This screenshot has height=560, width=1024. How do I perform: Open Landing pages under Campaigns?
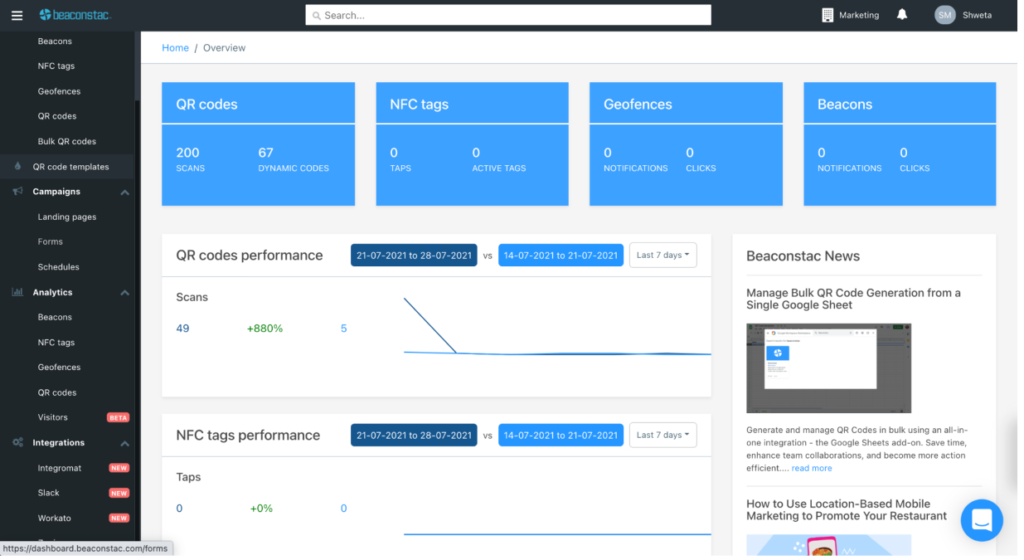click(x=67, y=217)
